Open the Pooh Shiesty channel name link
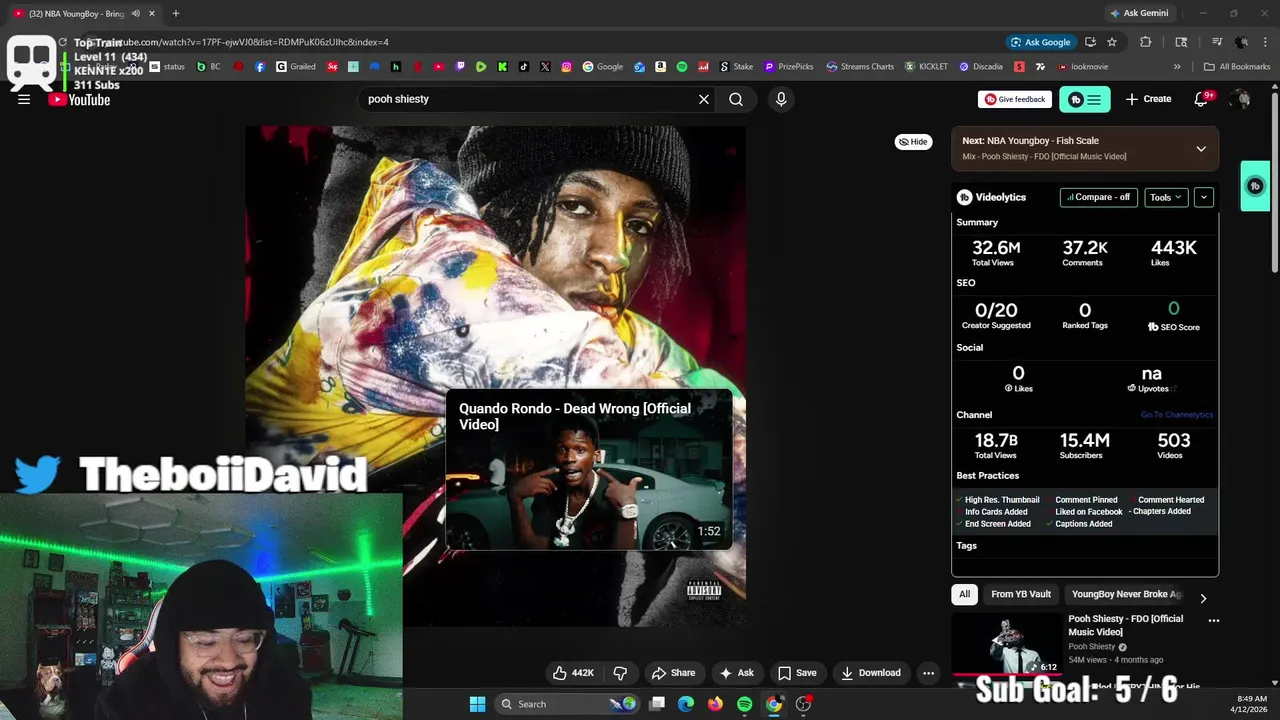Viewport: 1280px width, 720px height. click(x=1091, y=647)
